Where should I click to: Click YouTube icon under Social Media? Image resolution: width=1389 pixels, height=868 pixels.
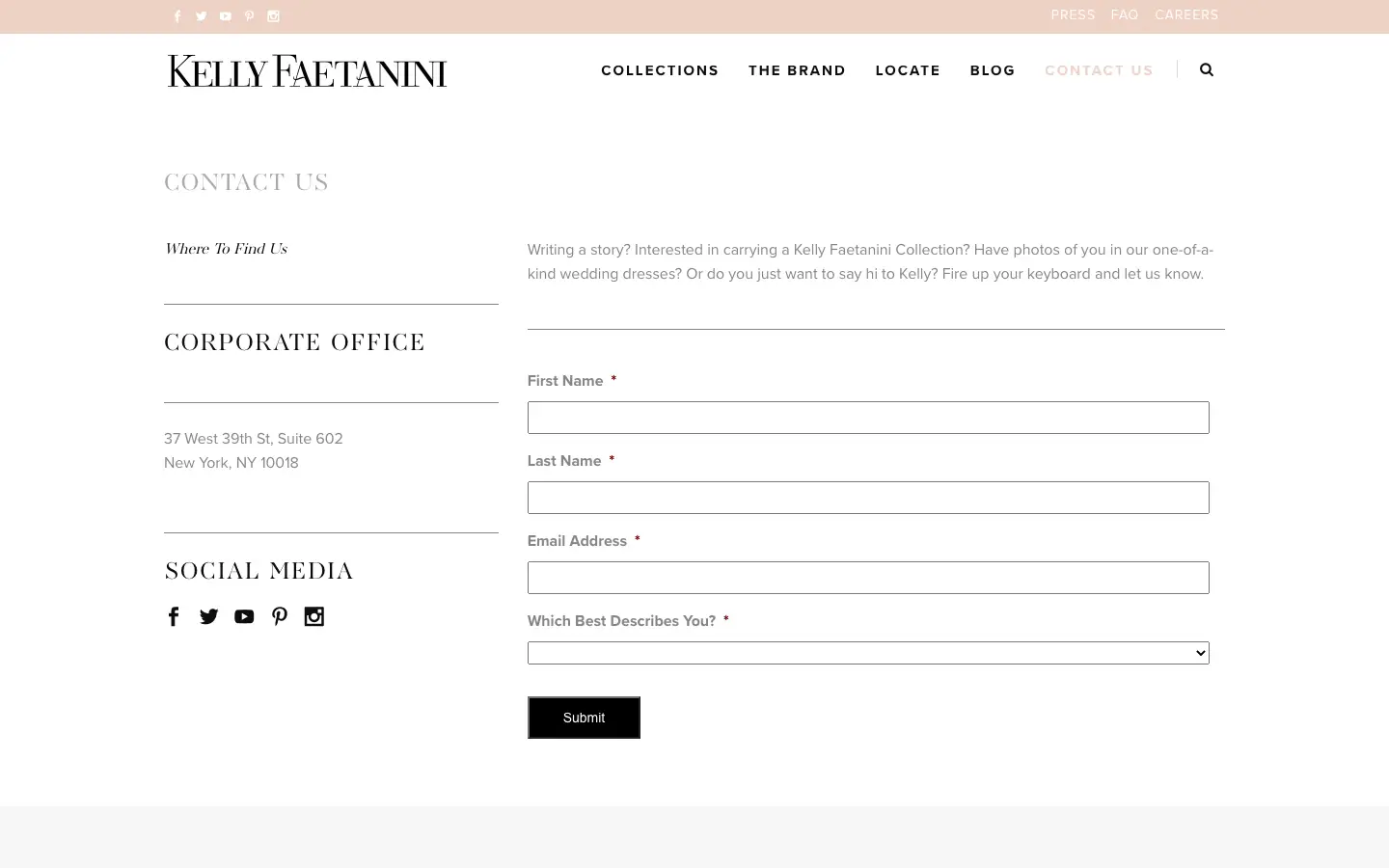(x=244, y=616)
